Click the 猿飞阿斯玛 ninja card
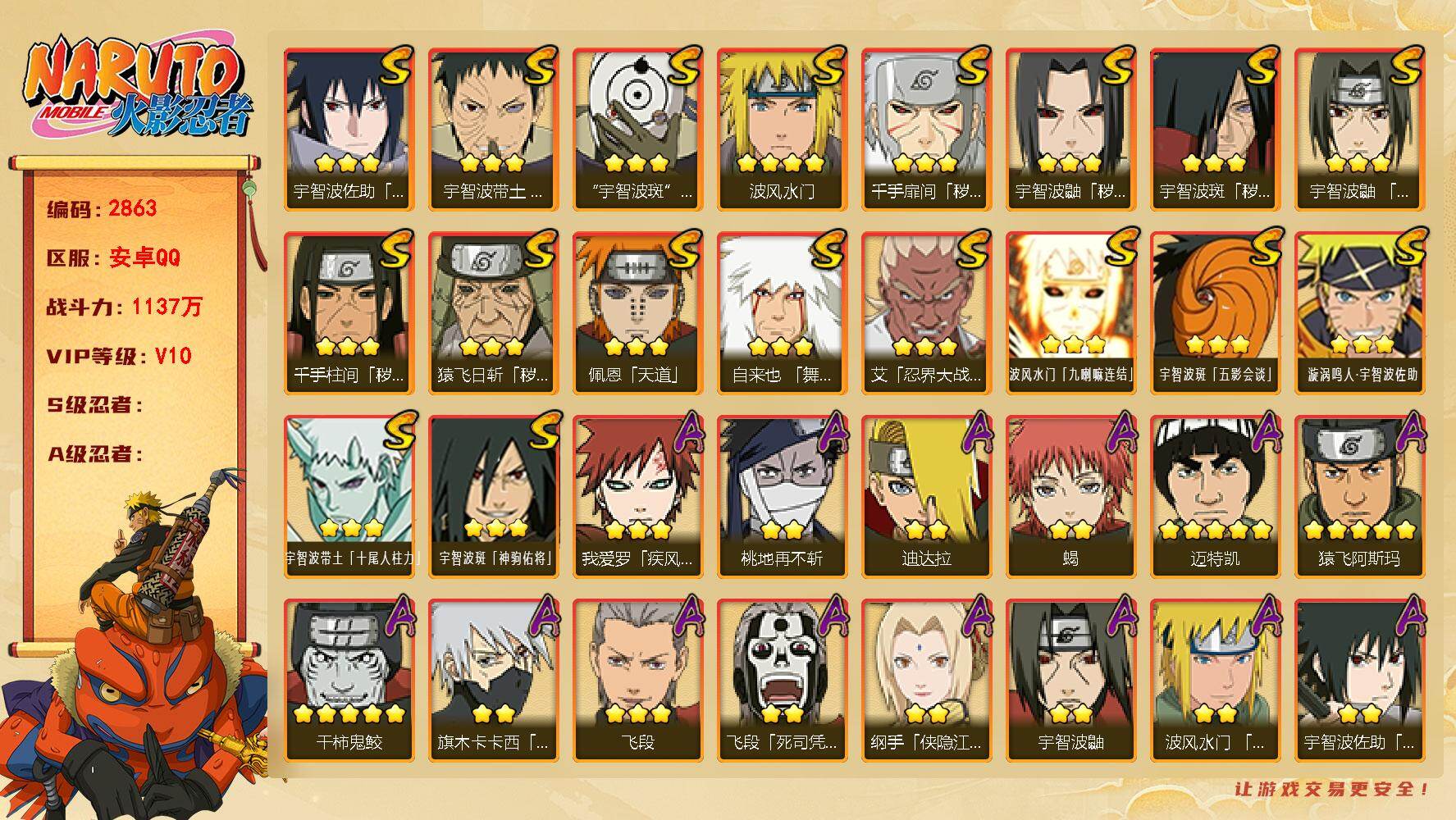Viewport: 1456px width, 820px height. click(x=1359, y=497)
